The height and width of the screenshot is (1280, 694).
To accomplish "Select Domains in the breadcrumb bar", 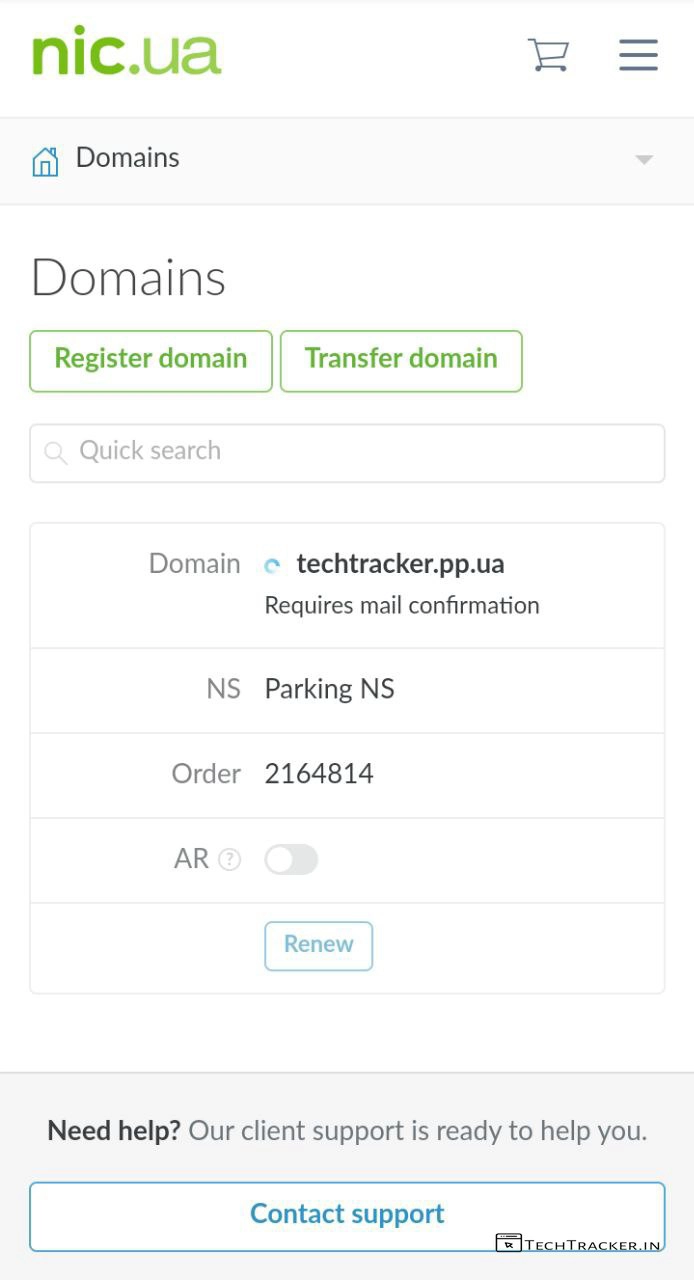I will [x=128, y=158].
